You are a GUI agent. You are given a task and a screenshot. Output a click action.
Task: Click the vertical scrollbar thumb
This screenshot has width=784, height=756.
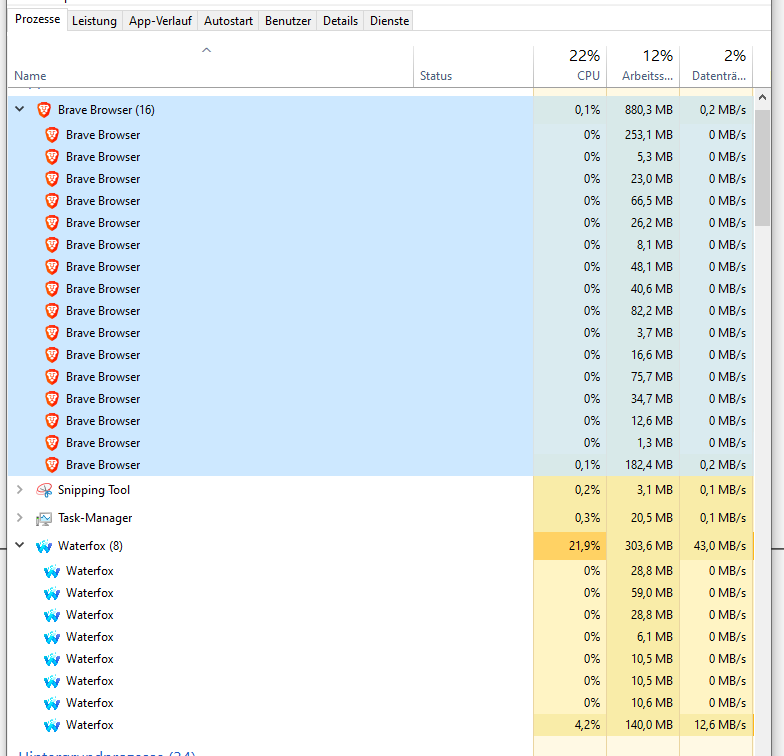[x=762, y=168]
